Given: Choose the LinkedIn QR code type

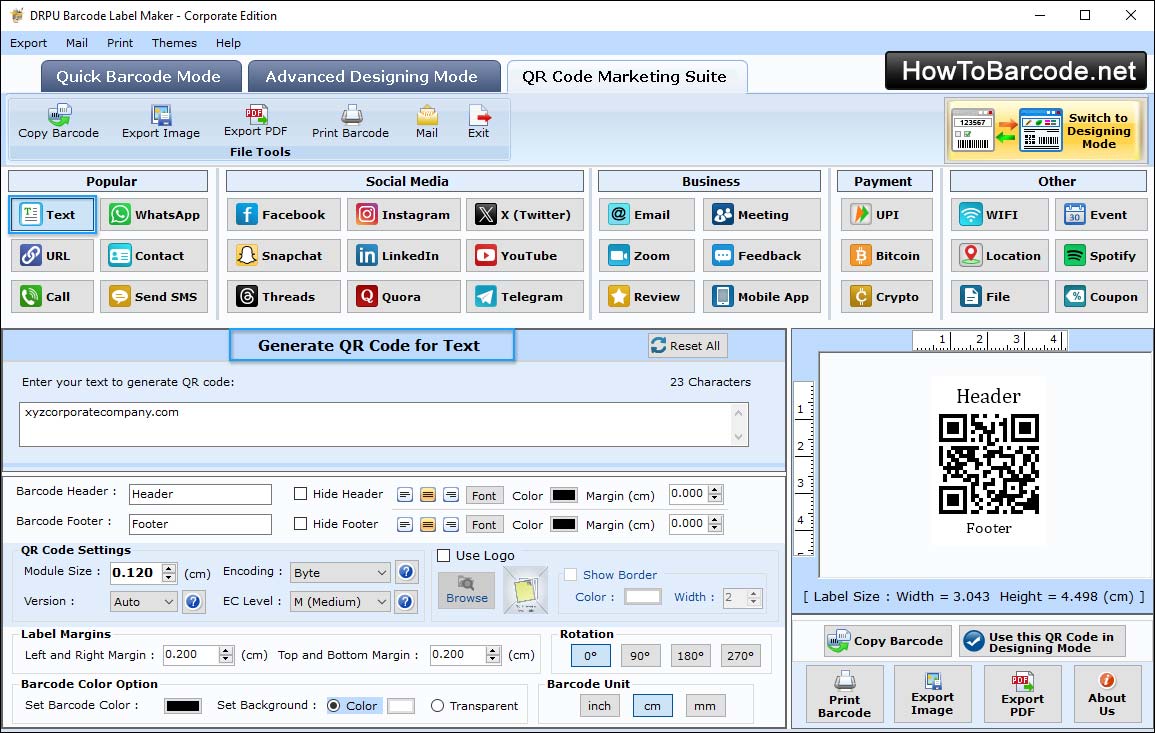Looking at the screenshot, I should 404,256.
